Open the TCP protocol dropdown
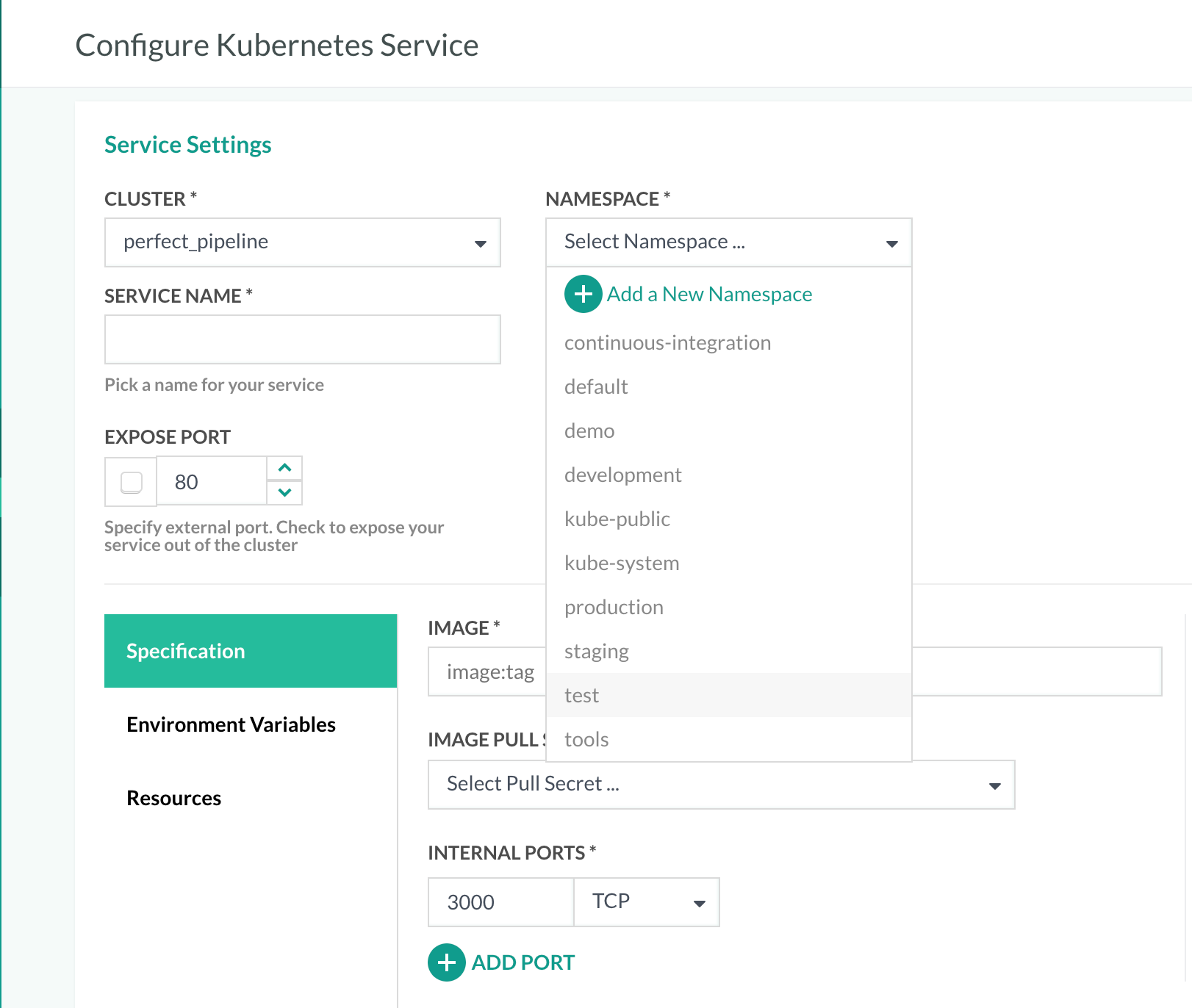This screenshot has height=1008, width=1192. (x=646, y=902)
